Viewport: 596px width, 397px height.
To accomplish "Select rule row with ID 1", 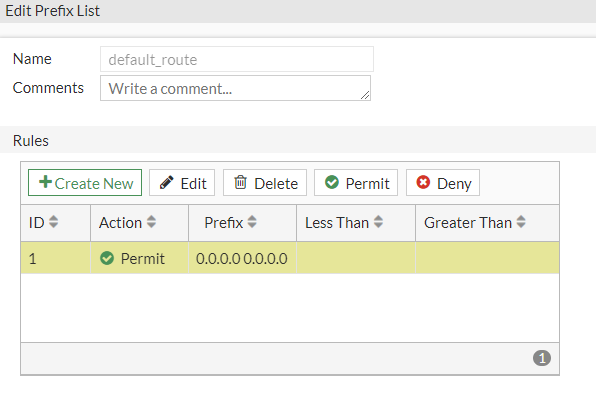I will pos(290,258).
